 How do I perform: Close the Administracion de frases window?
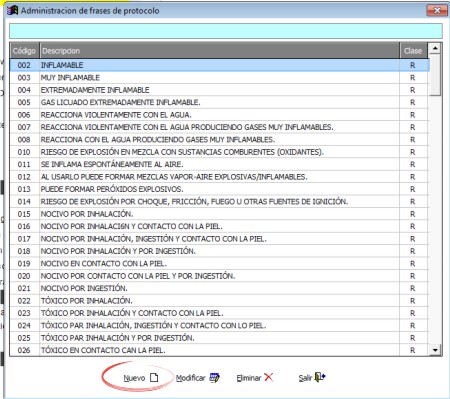(x=437, y=10)
